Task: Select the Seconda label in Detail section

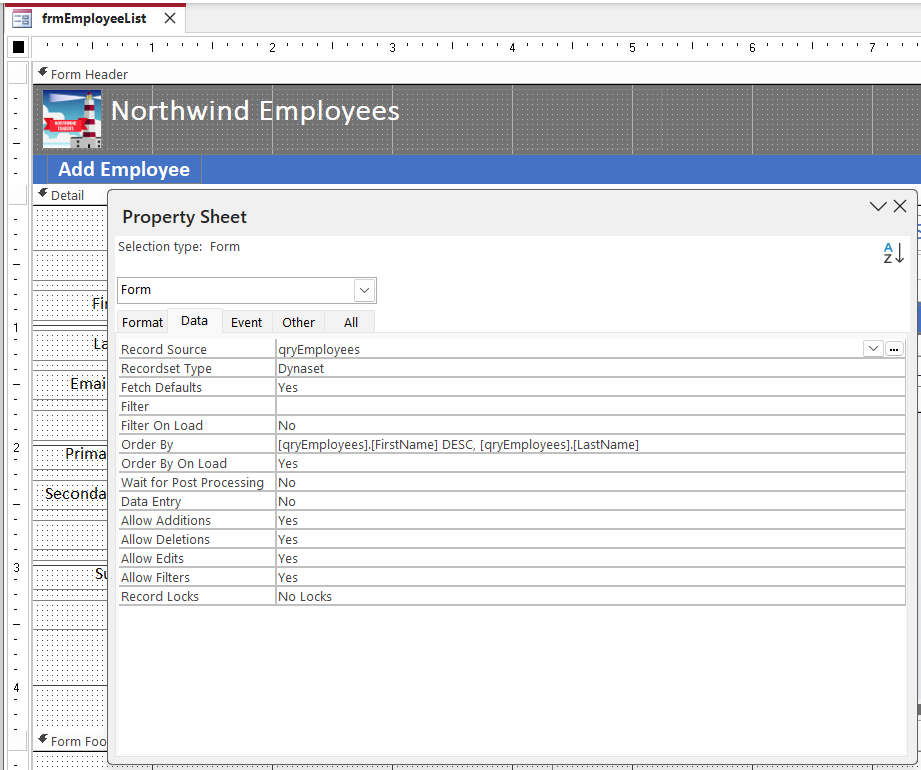Action: tap(76, 494)
